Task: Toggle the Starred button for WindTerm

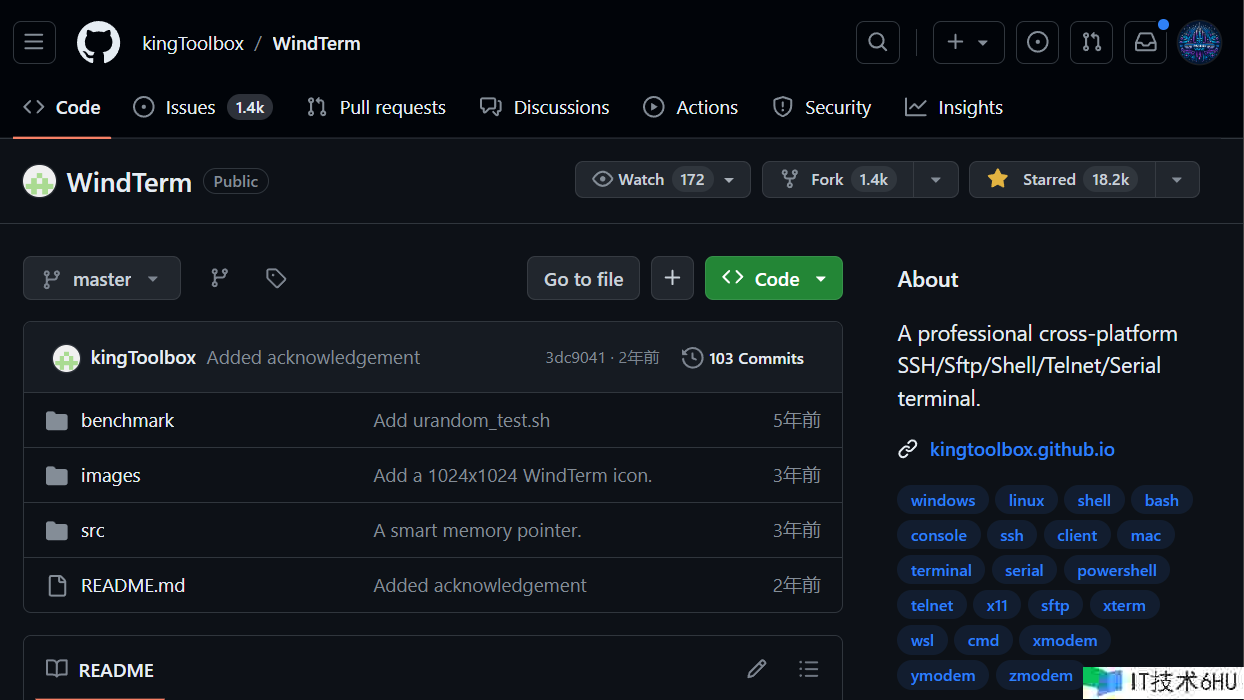Action: coord(1062,180)
